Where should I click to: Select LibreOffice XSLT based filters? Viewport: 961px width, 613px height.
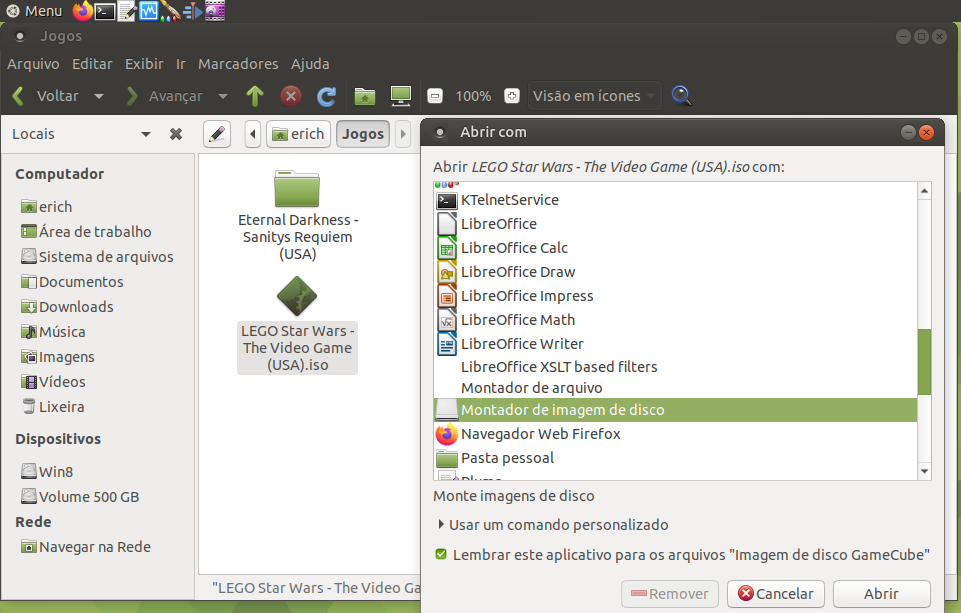[675, 367]
